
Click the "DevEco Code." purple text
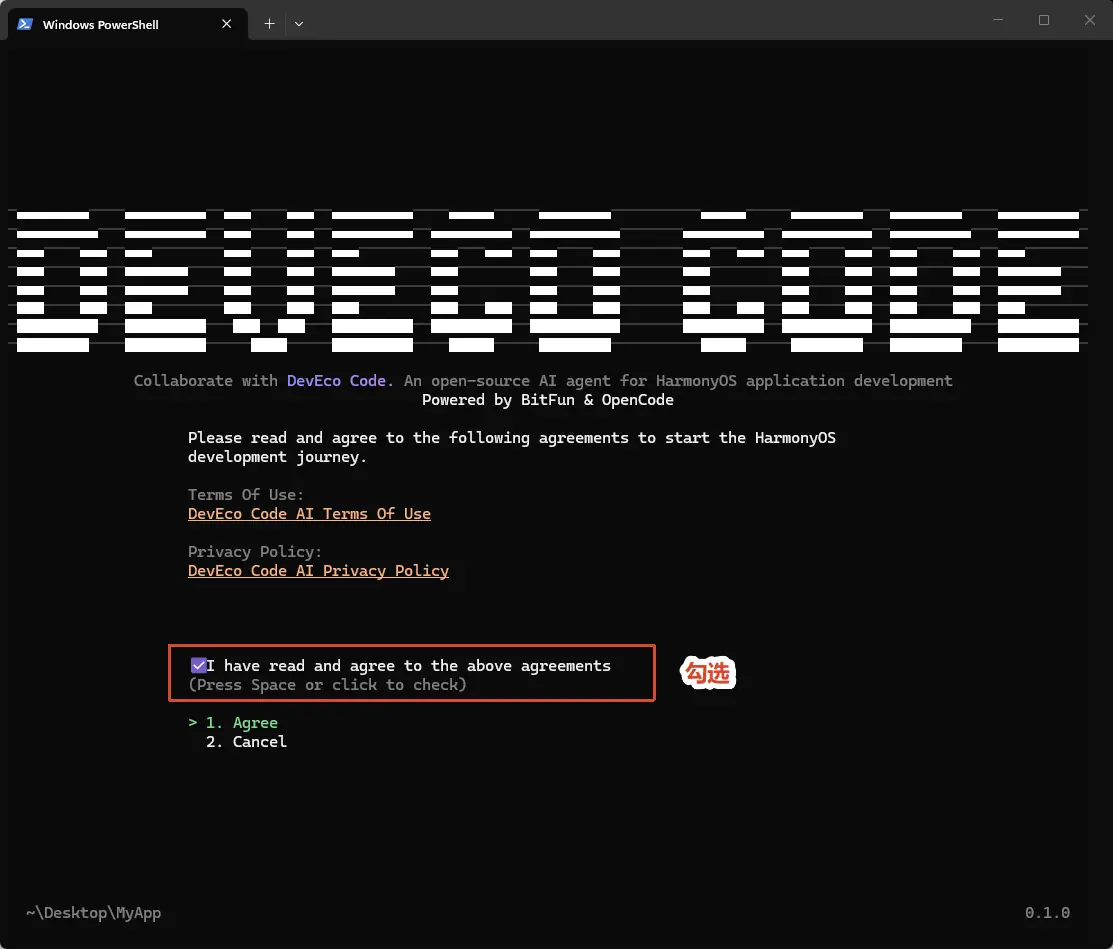(x=340, y=380)
